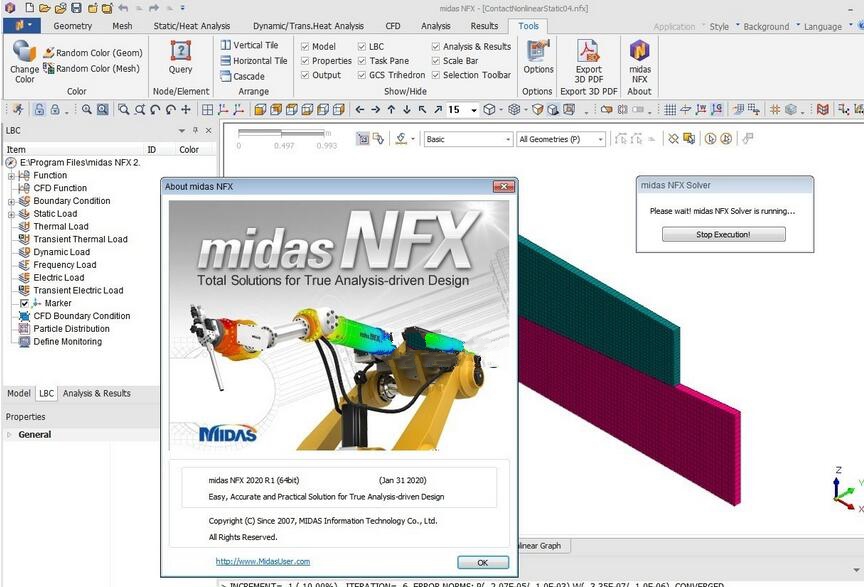Toggle the Properties pane checkbox
The height and width of the screenshot is (587, 864).
pyautogui.click(x=305, y=61)
